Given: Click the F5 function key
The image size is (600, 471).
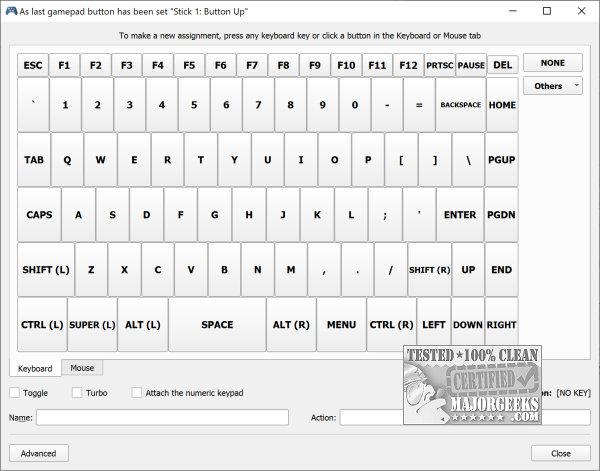Looking at the screenshot, I should (x=189, y=65).
